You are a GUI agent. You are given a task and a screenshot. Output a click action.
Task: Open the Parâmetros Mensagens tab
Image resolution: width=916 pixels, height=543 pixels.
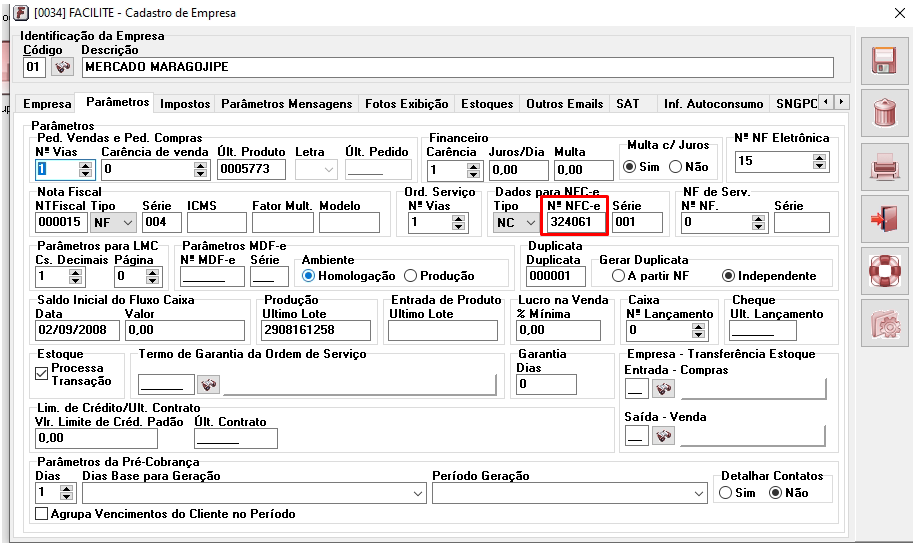(x=287, y=104)
